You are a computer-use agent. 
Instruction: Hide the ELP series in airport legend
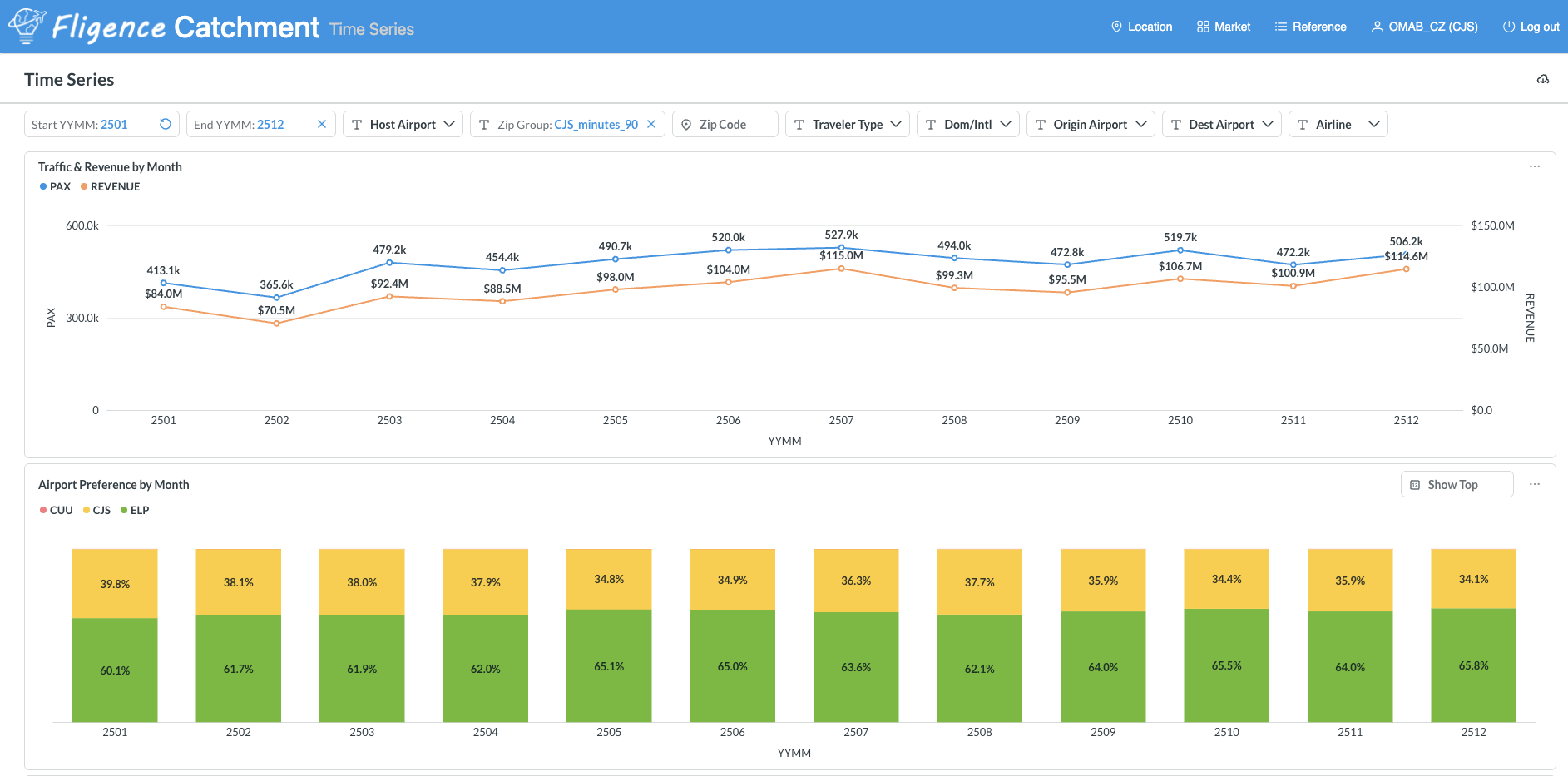tap(135, 510)
